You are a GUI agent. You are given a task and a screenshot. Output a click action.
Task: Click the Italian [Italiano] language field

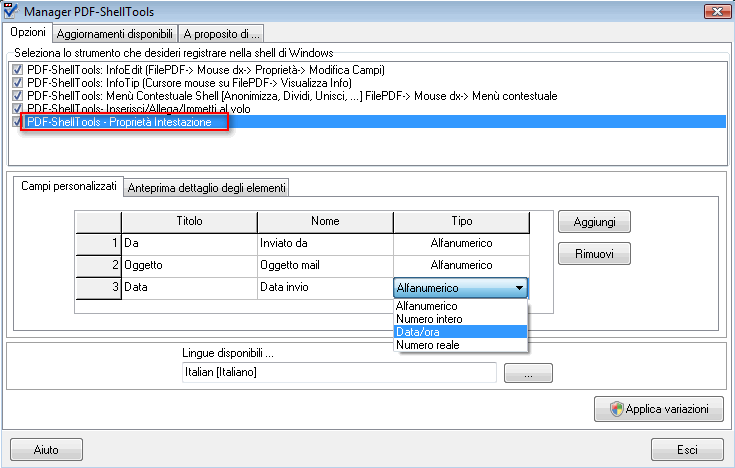click(x=339, y=372)
